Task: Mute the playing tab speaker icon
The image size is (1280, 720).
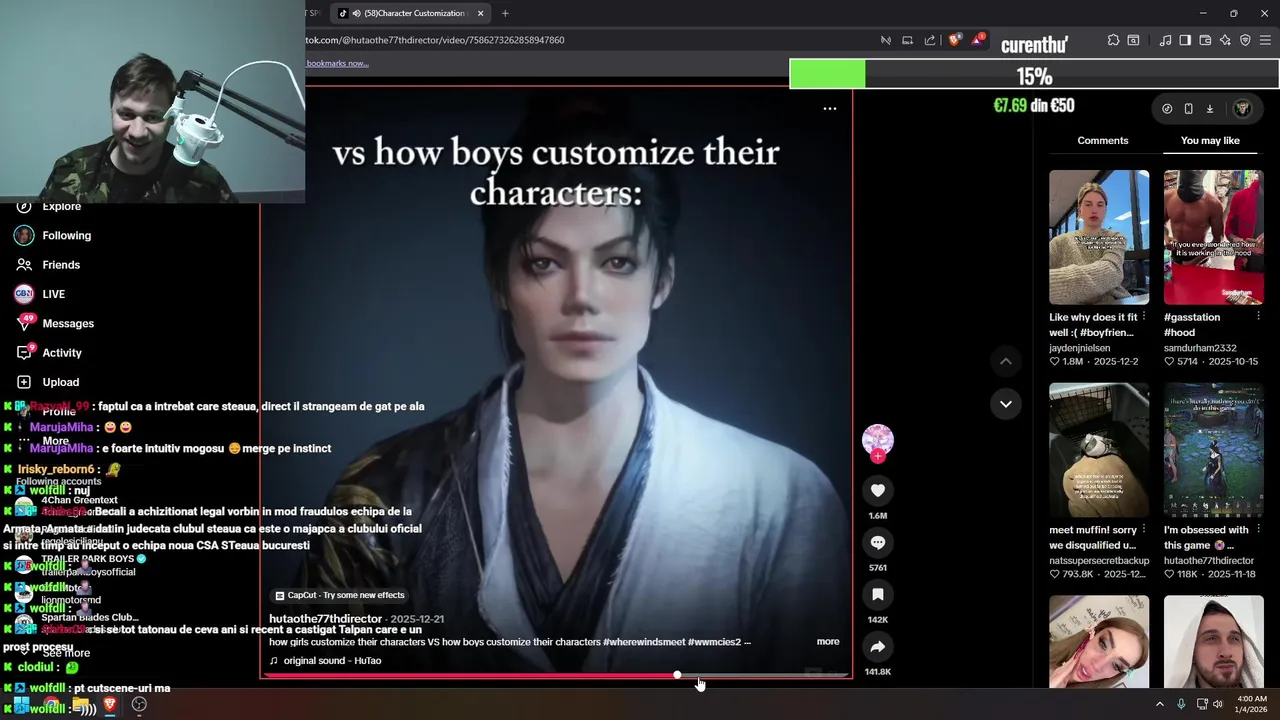Action: pos(357,13)
